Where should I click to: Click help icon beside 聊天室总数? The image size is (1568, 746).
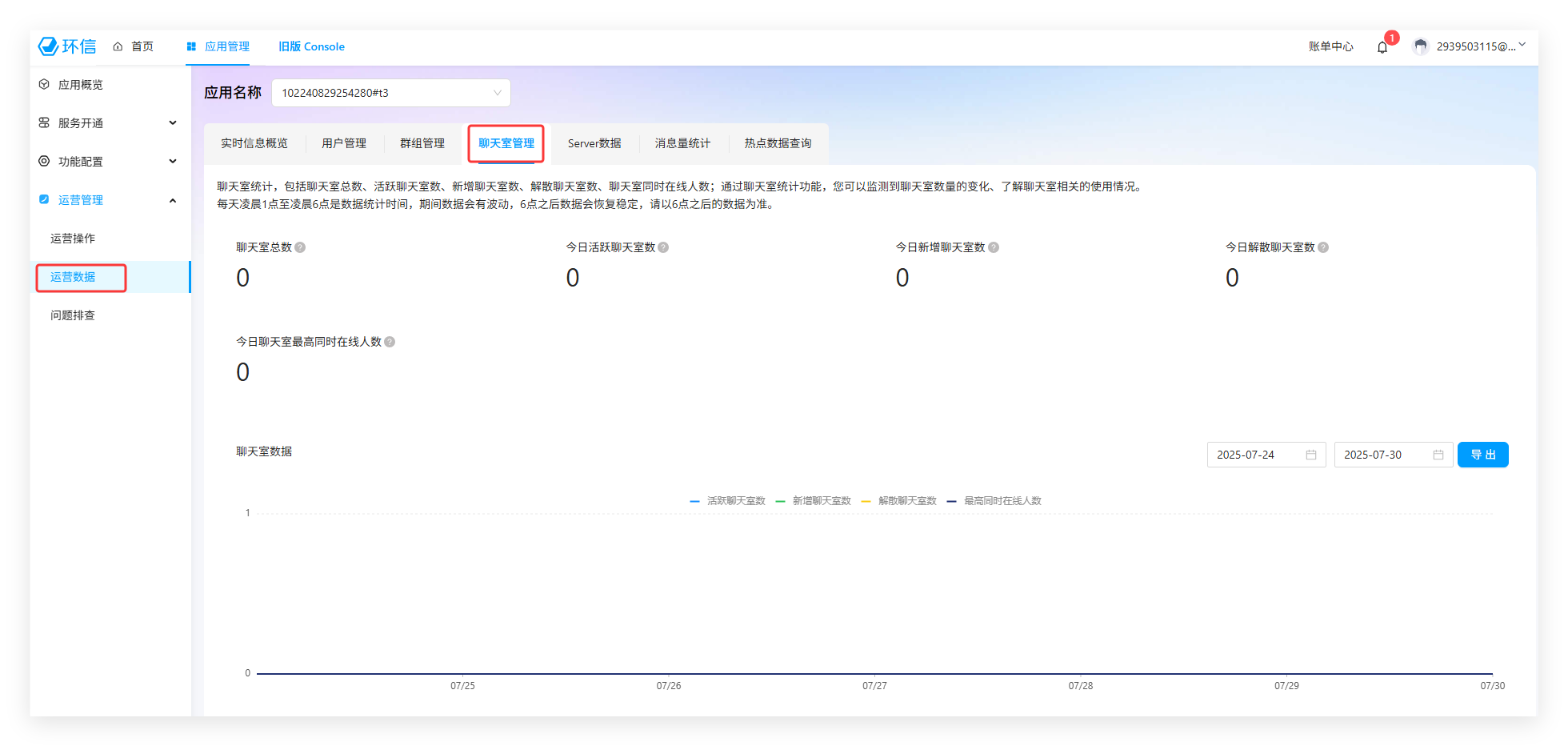click(x=300, y=247)
